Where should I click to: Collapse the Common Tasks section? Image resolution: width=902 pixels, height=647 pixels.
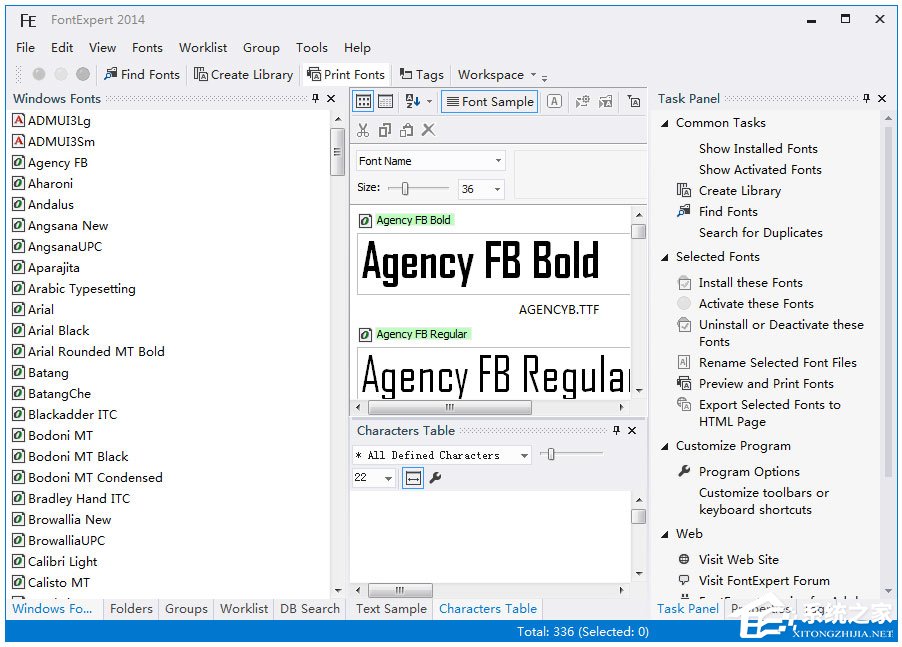[664, 123]
